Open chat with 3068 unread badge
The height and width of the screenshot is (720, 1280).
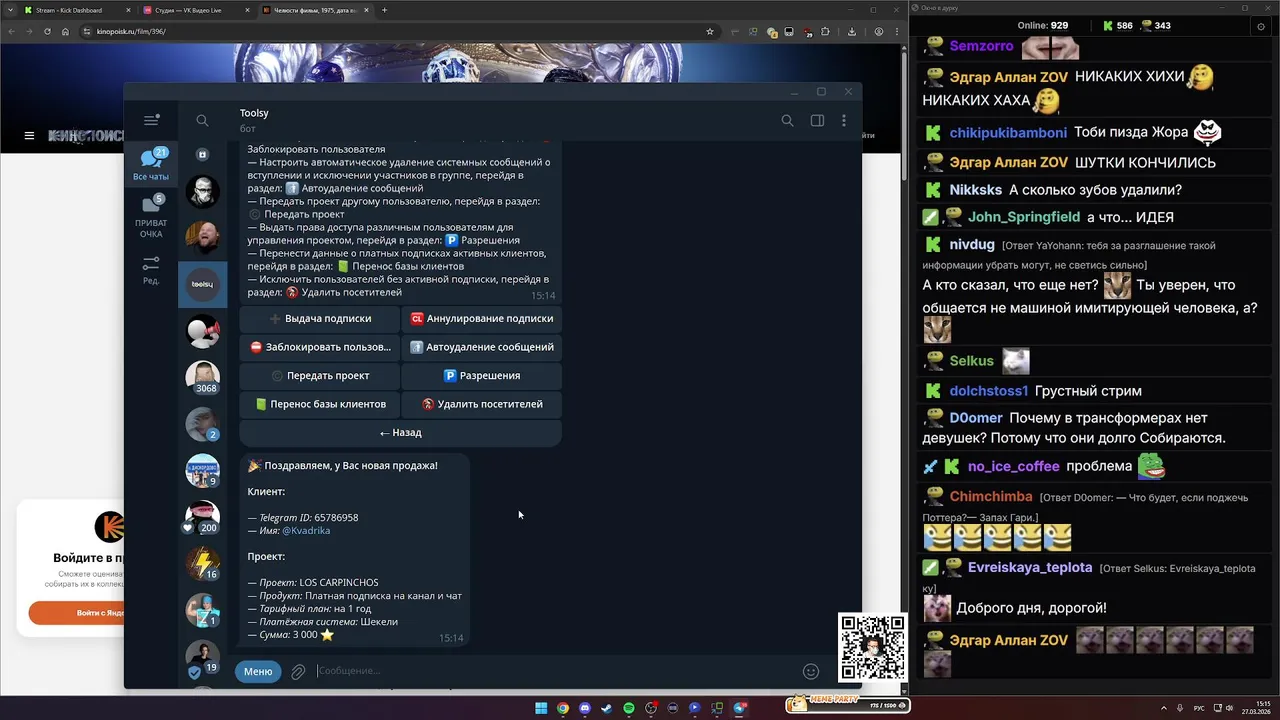tap(203, 377)
